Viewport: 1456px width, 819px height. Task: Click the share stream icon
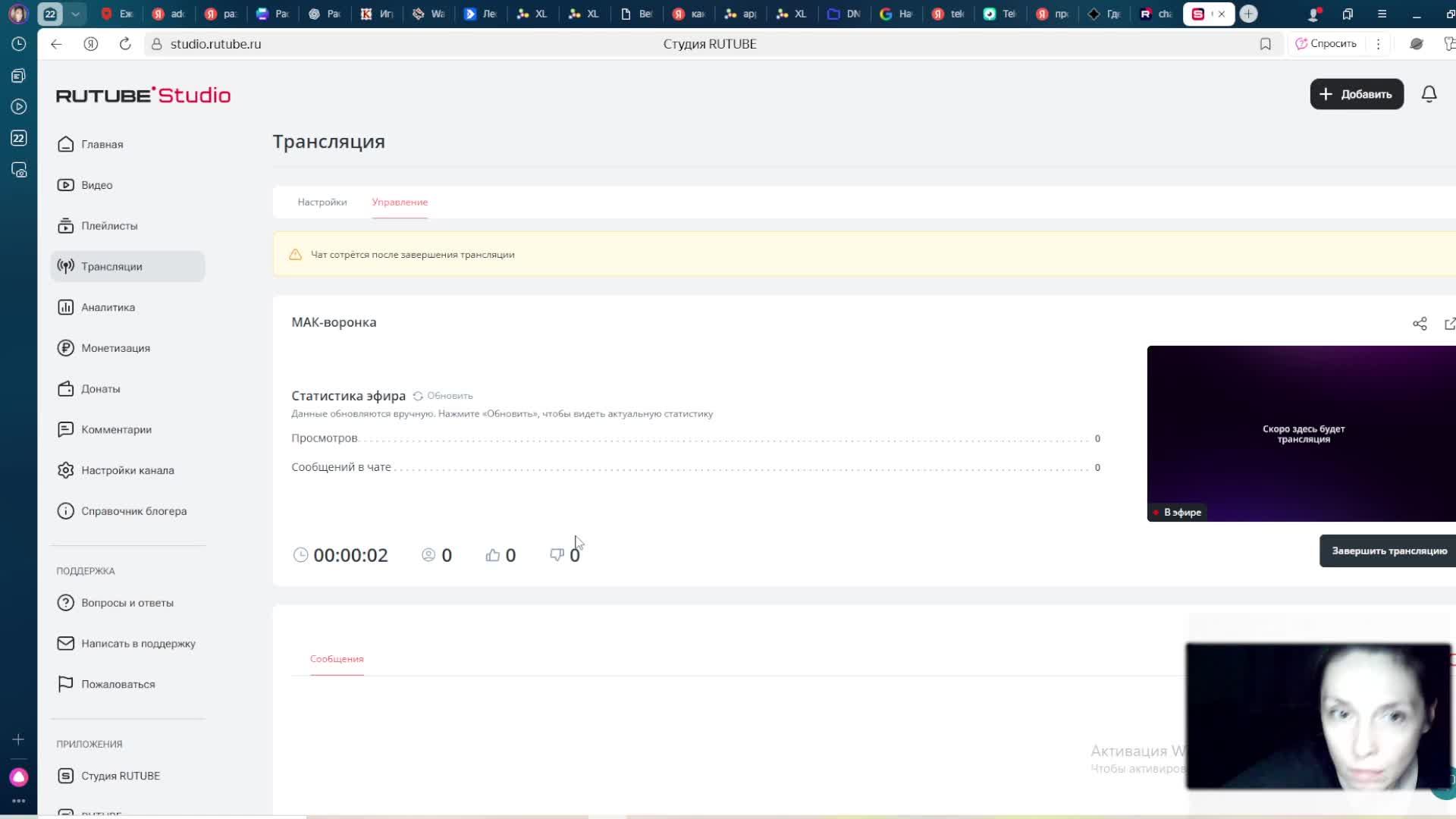[1420, 324]
